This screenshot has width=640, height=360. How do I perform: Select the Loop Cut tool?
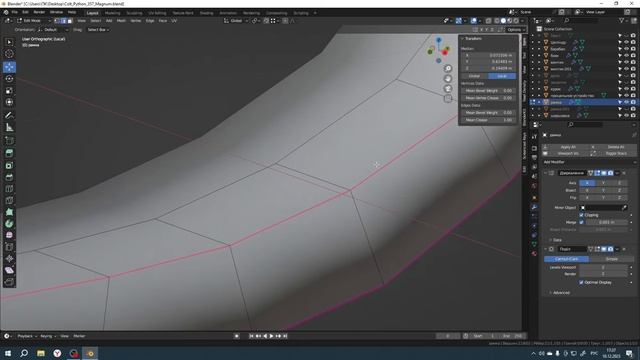(9, 189)
